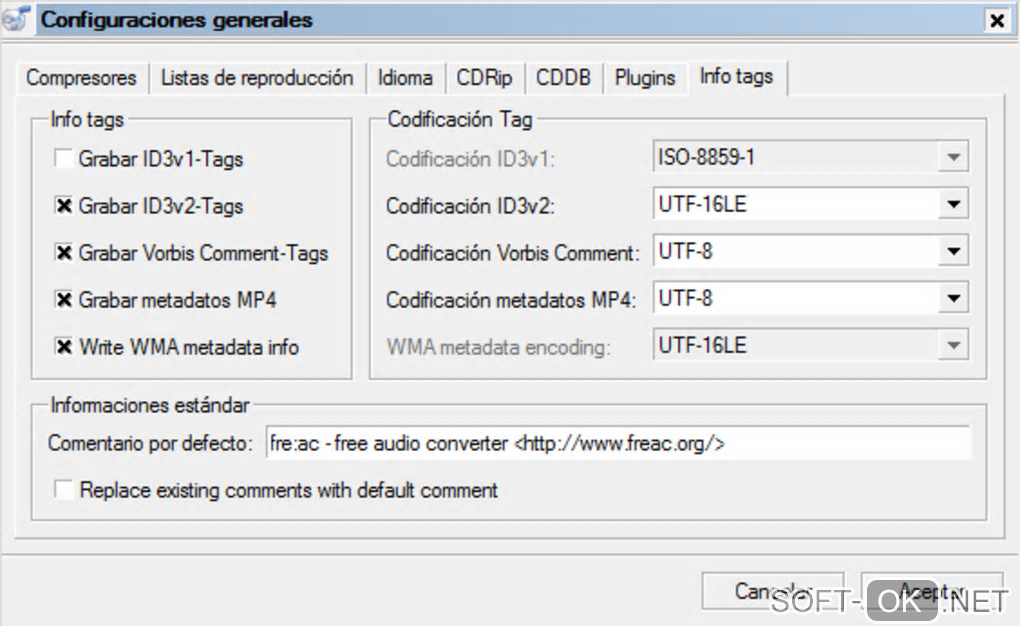Open Codificación metadatos MP4 dropdown
Viewport: 1020px width, 626px height.
[x=954, y=299]
